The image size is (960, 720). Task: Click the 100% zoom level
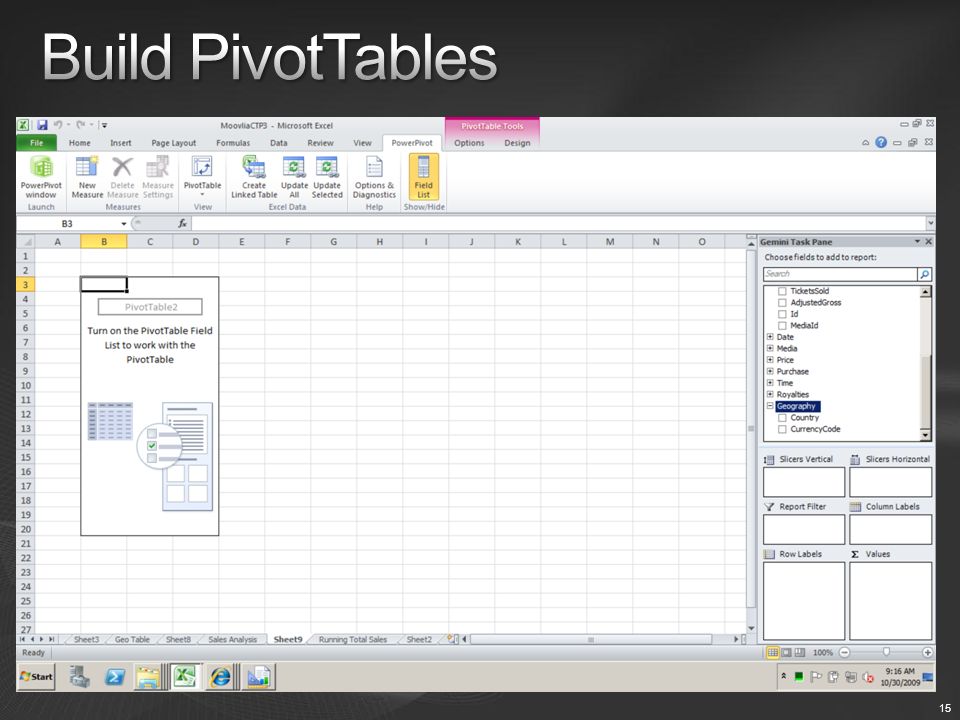pyautogui.click(x=822, y=653)
